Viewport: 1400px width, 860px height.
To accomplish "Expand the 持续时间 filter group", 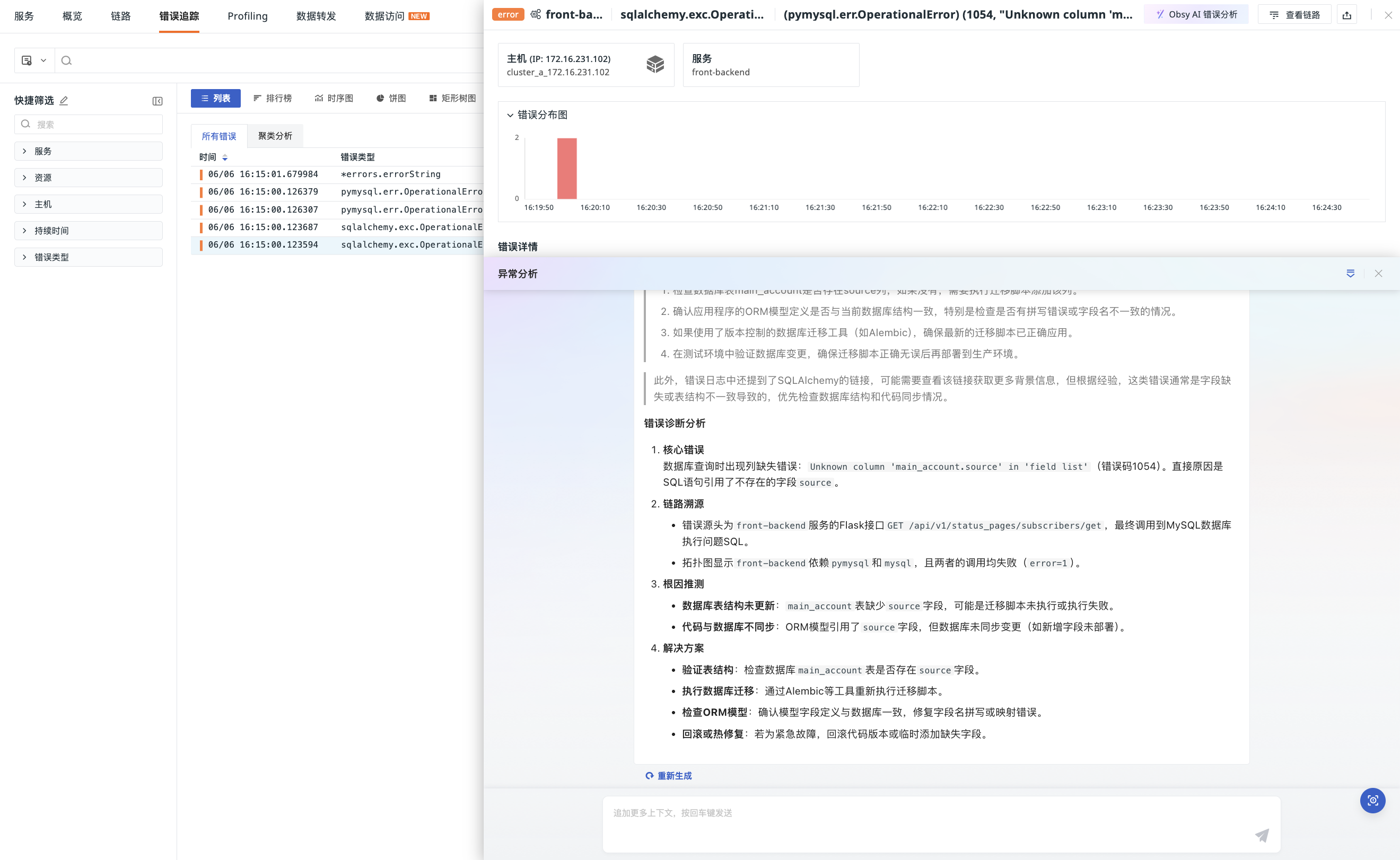I will click(x=89, y=230).
